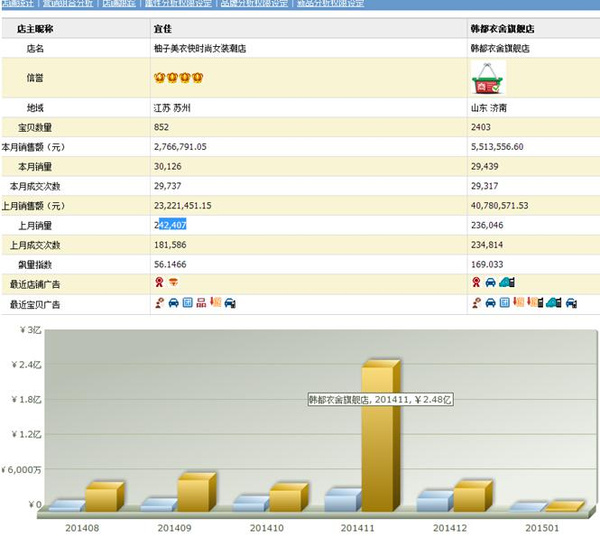The height and width of the screenshot is (537, 600).
Task: Click the region value 山东 济南
Action: (489, 108)
